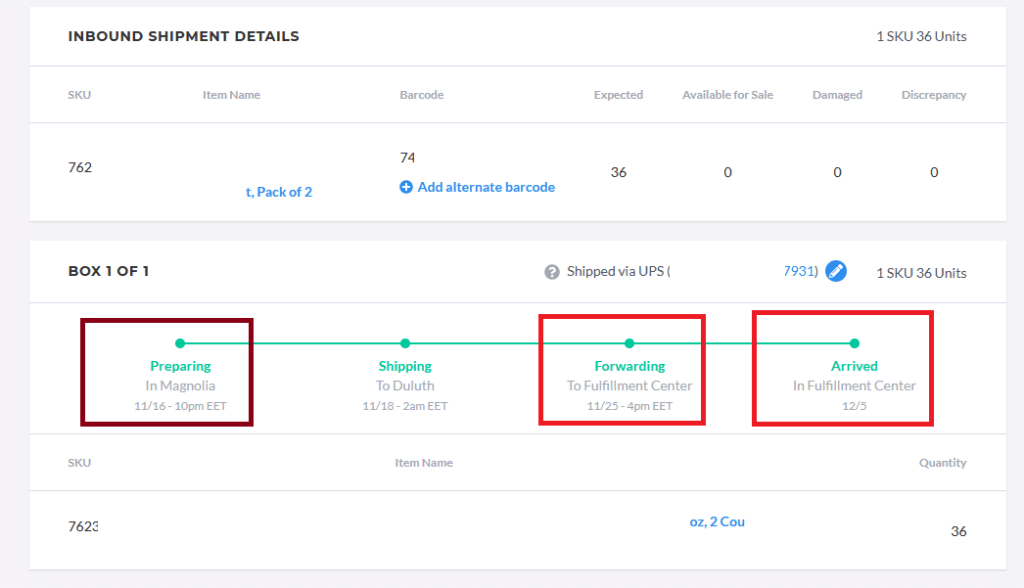This screenshot has width=1024, height=588.
Task: Select the Forwarding timeline dot
Action: [630, 343]
